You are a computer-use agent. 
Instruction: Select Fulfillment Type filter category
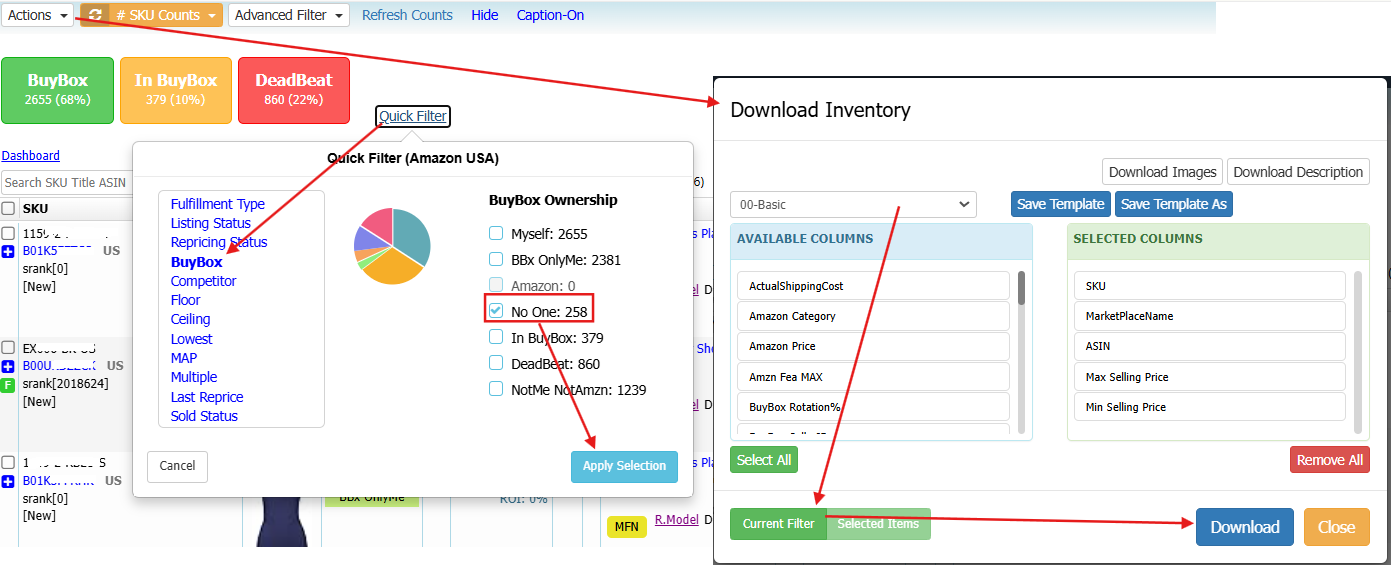(217, 204)
